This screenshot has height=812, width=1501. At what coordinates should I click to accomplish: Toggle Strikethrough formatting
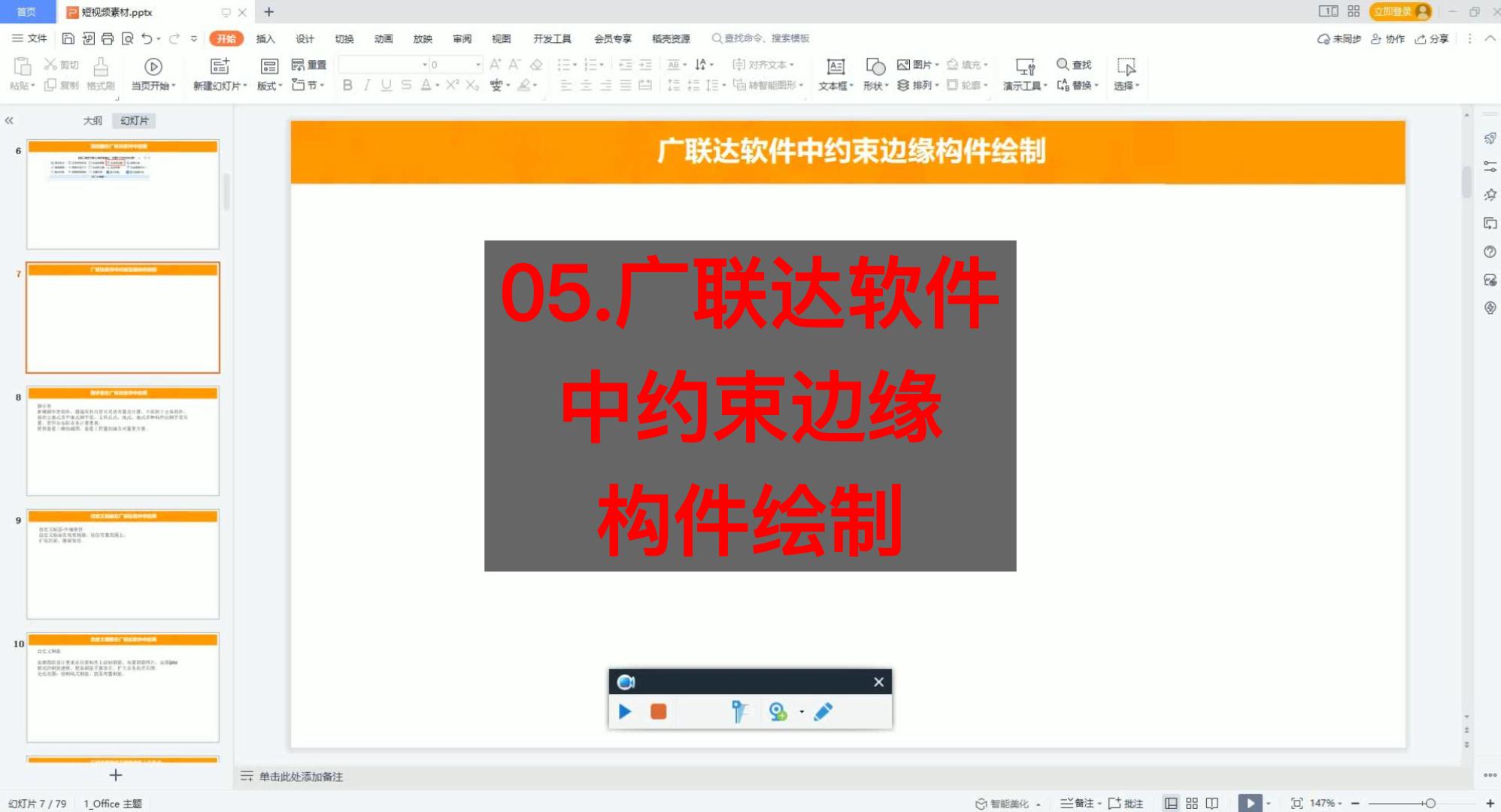[406, 85]
